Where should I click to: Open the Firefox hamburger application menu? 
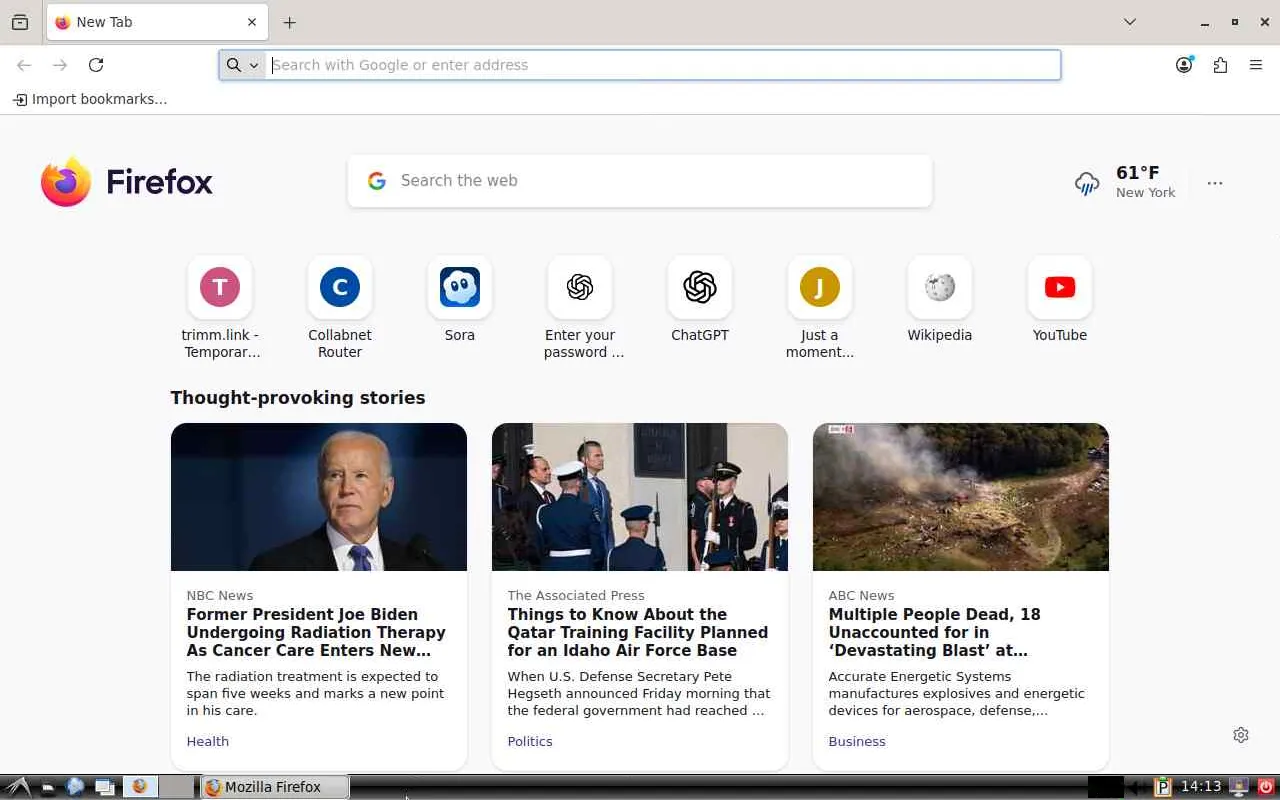tap(1256, 65)
